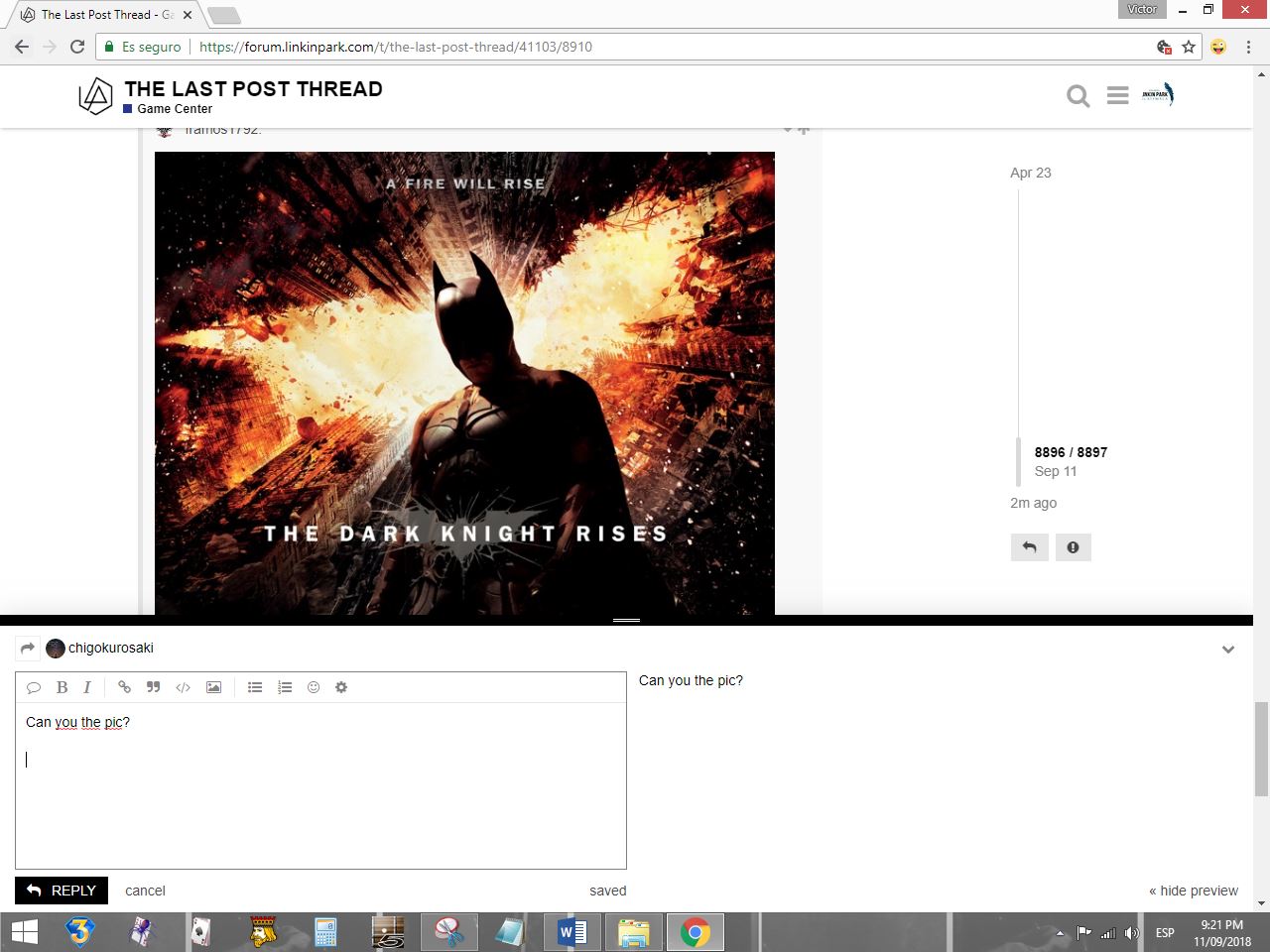Click the topic notification level button
The height and width of the screenshot is (952, 1270).
pyautogui.click(x=1073, y=547)
